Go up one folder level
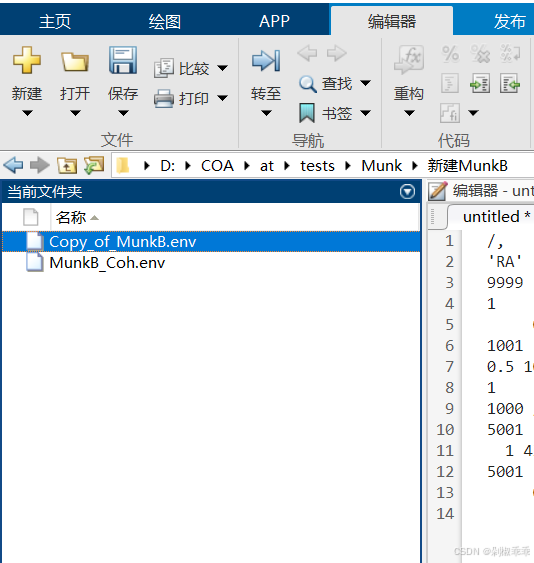This screenshot has height=563, width=534. 67,166
